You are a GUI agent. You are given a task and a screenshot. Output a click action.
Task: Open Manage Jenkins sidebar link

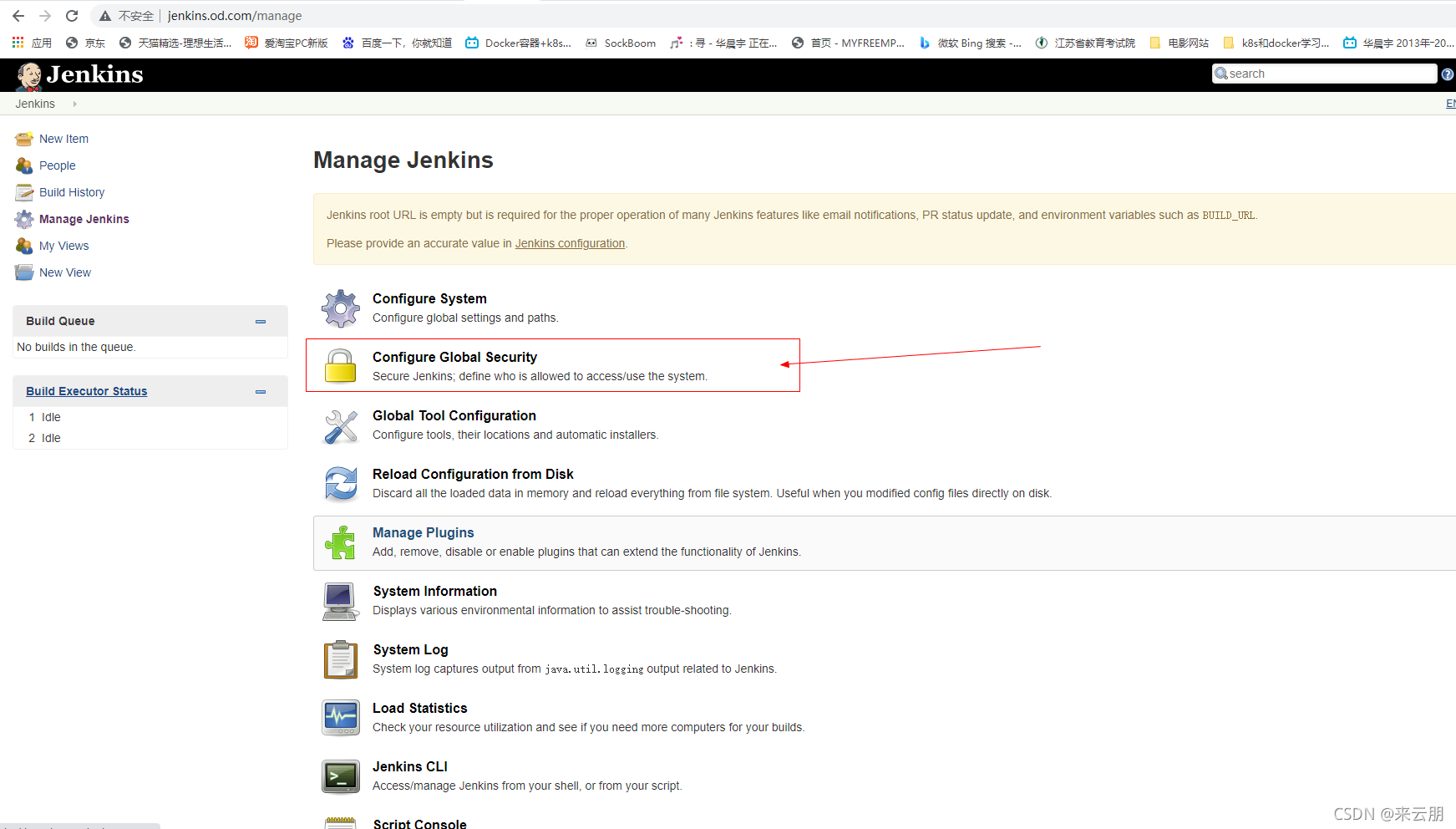click(84, 219)
